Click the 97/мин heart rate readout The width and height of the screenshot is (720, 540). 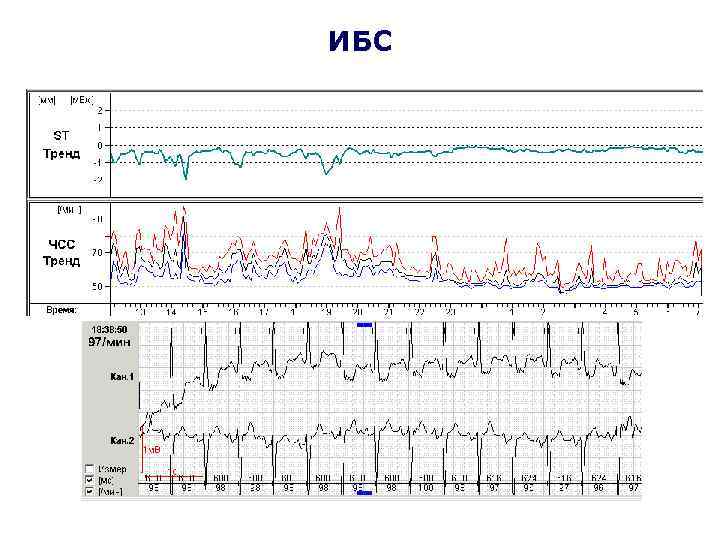(109, 342)
